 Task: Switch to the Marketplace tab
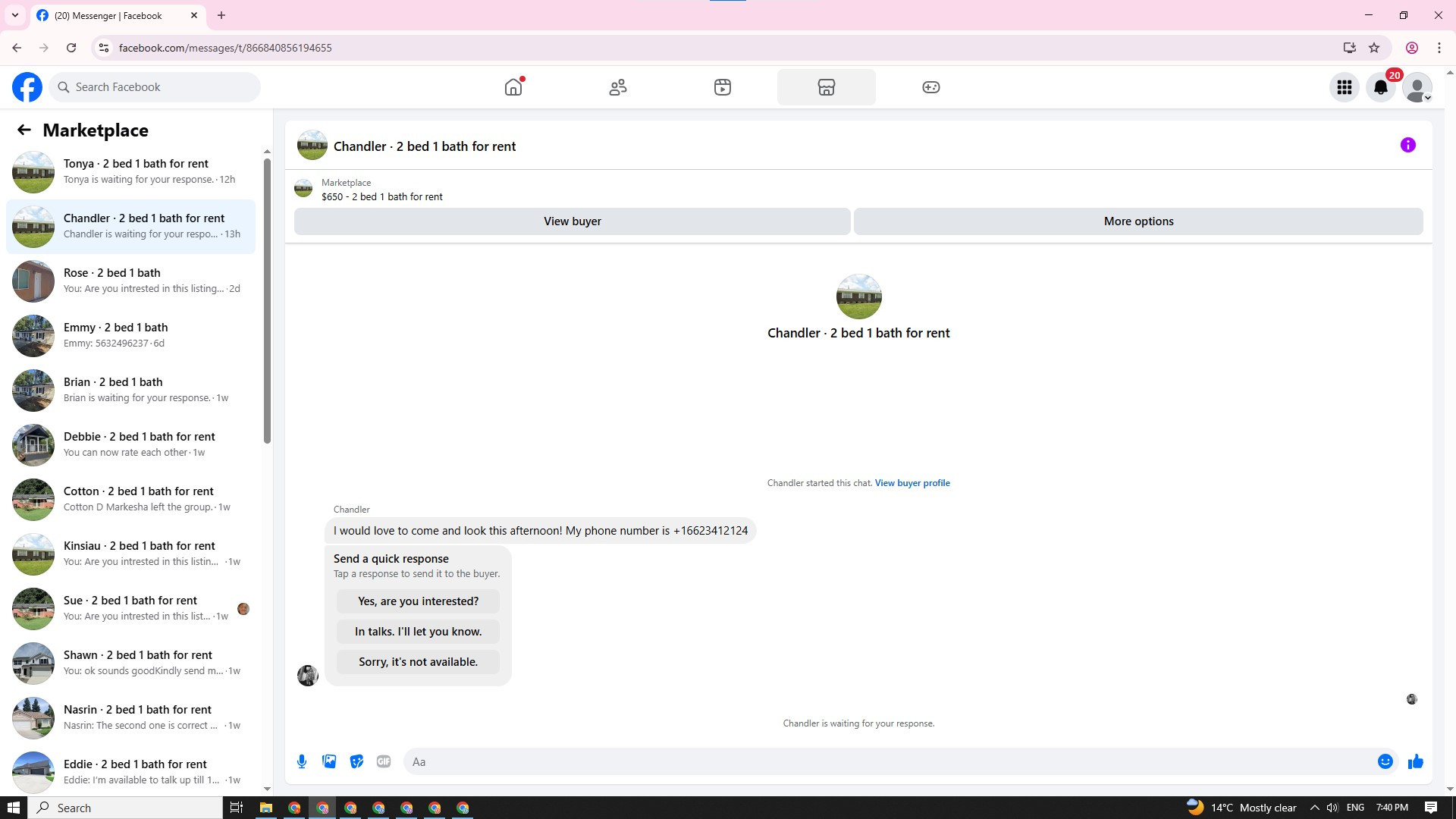826,87
